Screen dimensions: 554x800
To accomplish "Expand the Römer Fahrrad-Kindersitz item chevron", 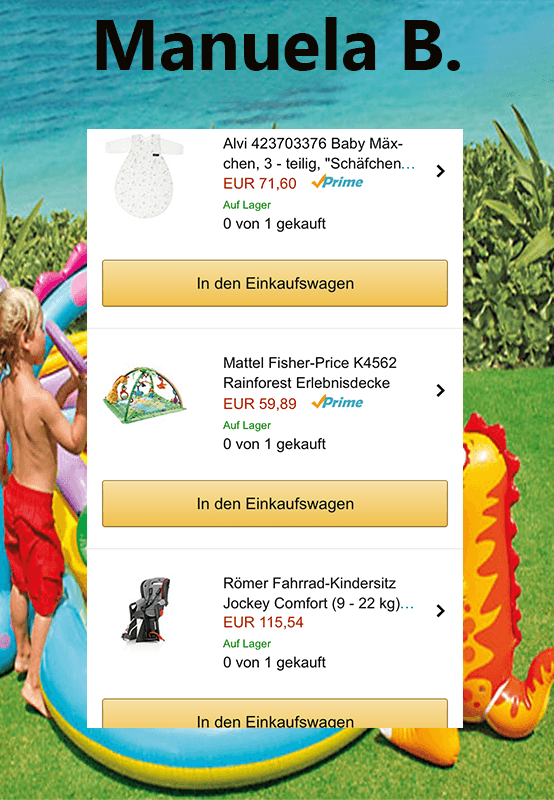I will (x=441, y=611).
